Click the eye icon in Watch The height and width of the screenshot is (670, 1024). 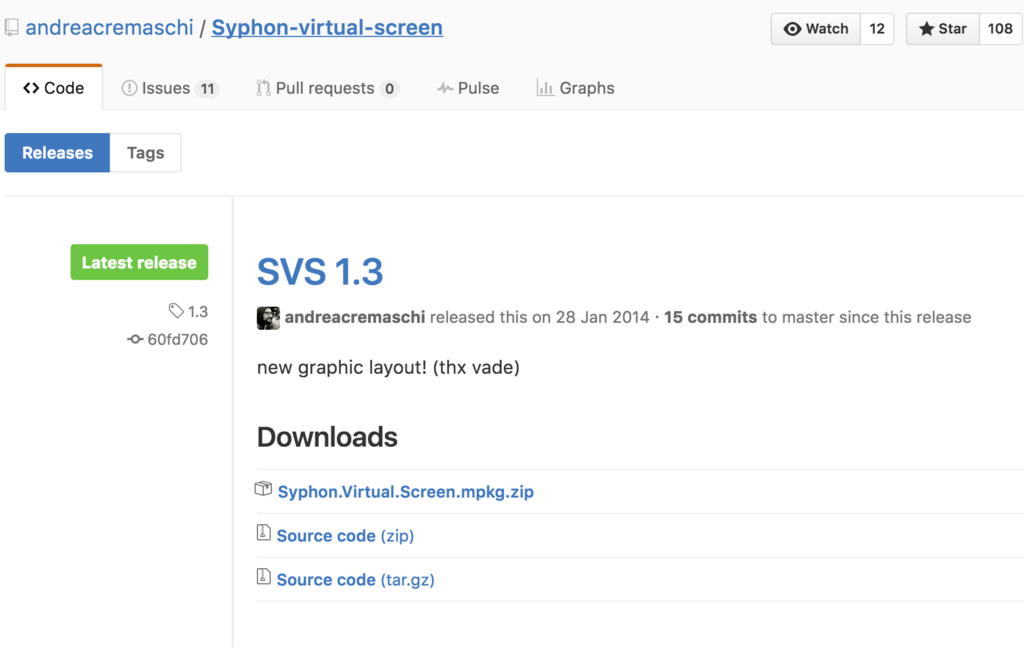pos(792,29)
